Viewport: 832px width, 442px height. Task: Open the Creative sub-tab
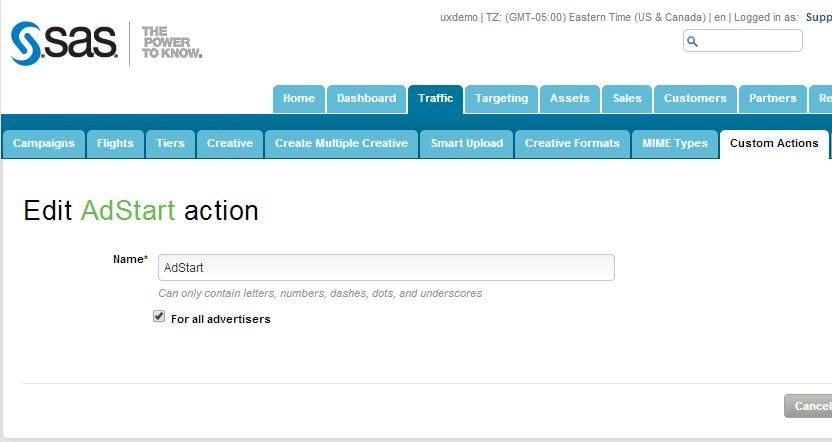tap(229, 144)
